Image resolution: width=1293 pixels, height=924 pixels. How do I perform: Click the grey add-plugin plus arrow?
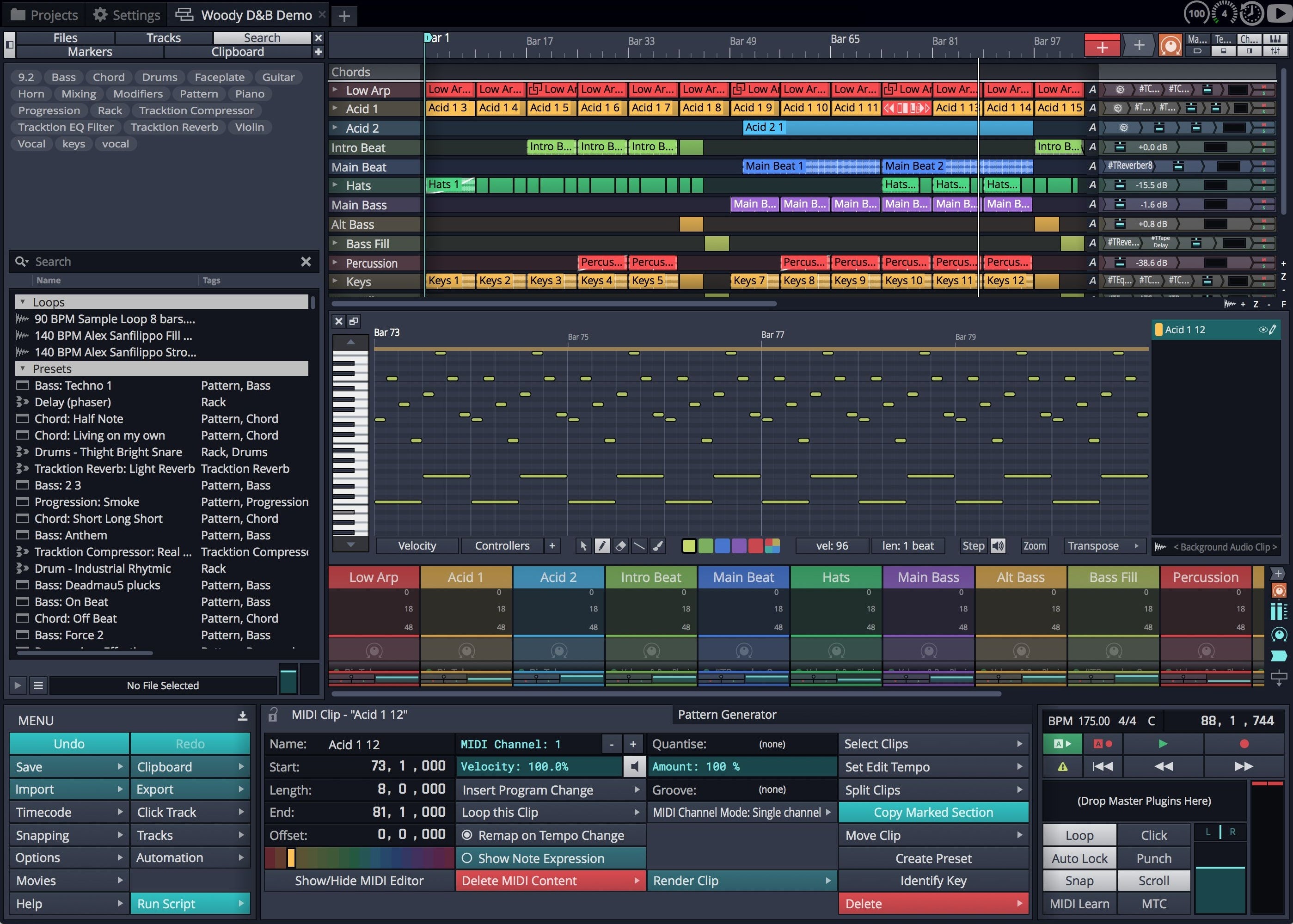(1139, 45)
